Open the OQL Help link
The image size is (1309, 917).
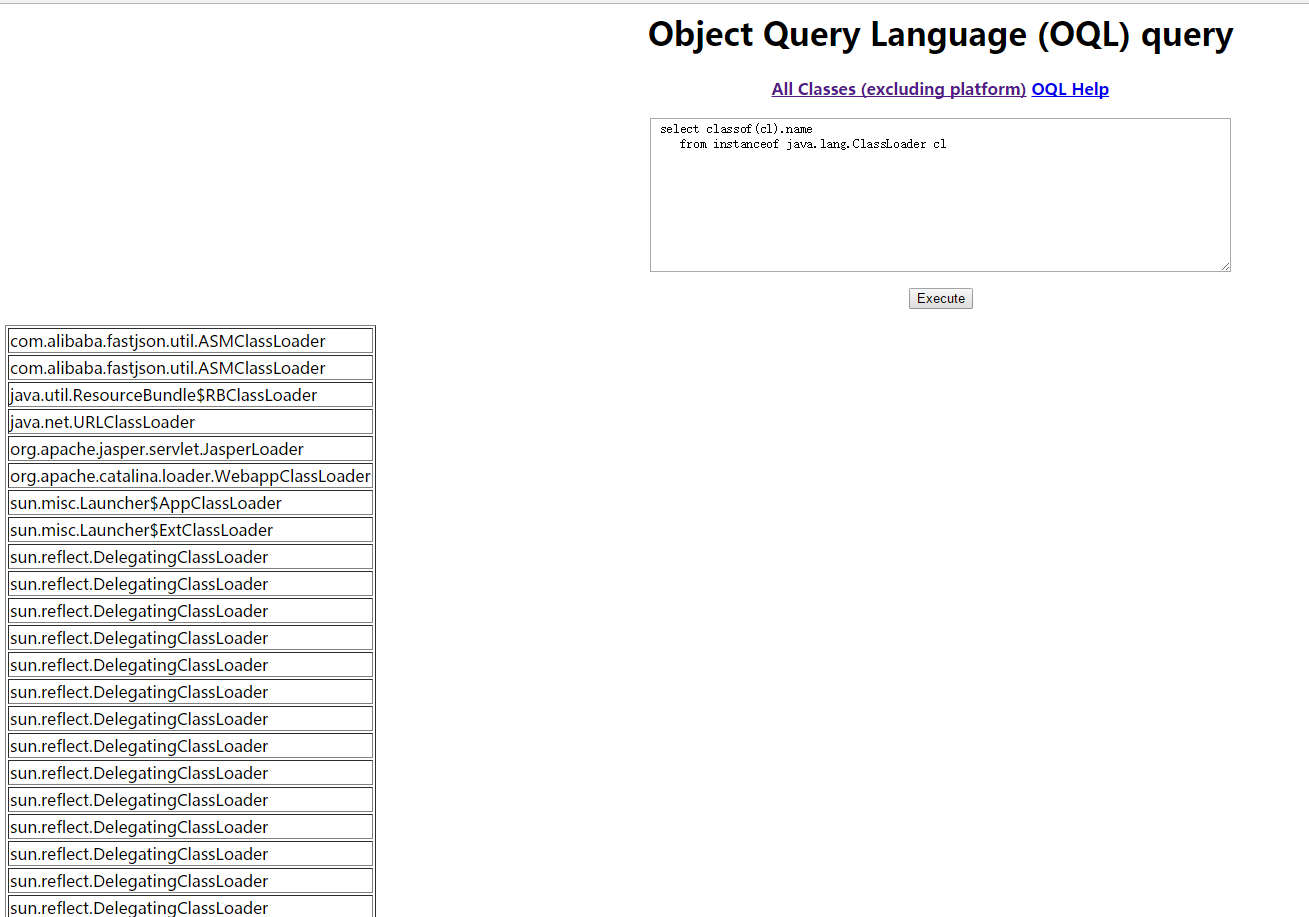coord(1070,89)
